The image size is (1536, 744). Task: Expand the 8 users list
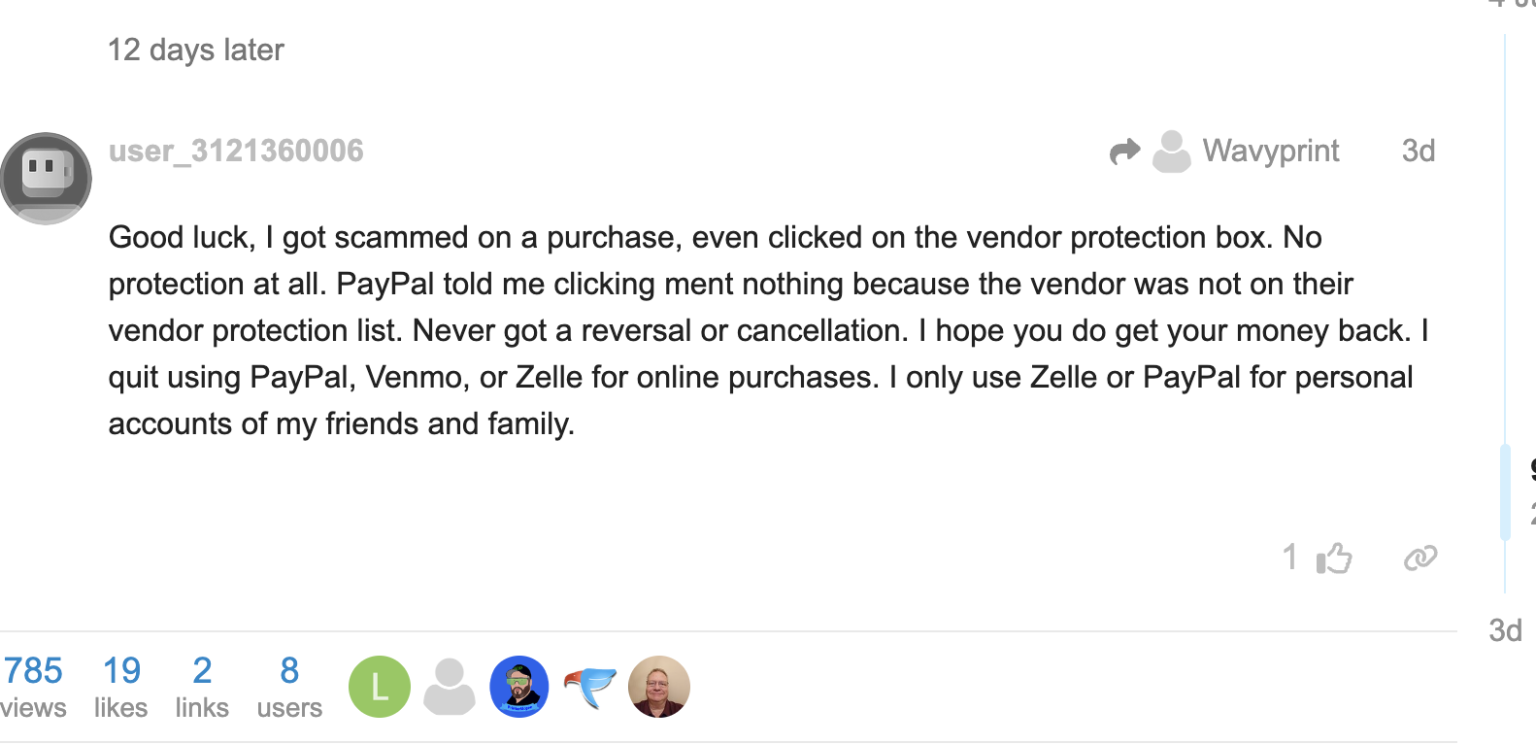289,686
